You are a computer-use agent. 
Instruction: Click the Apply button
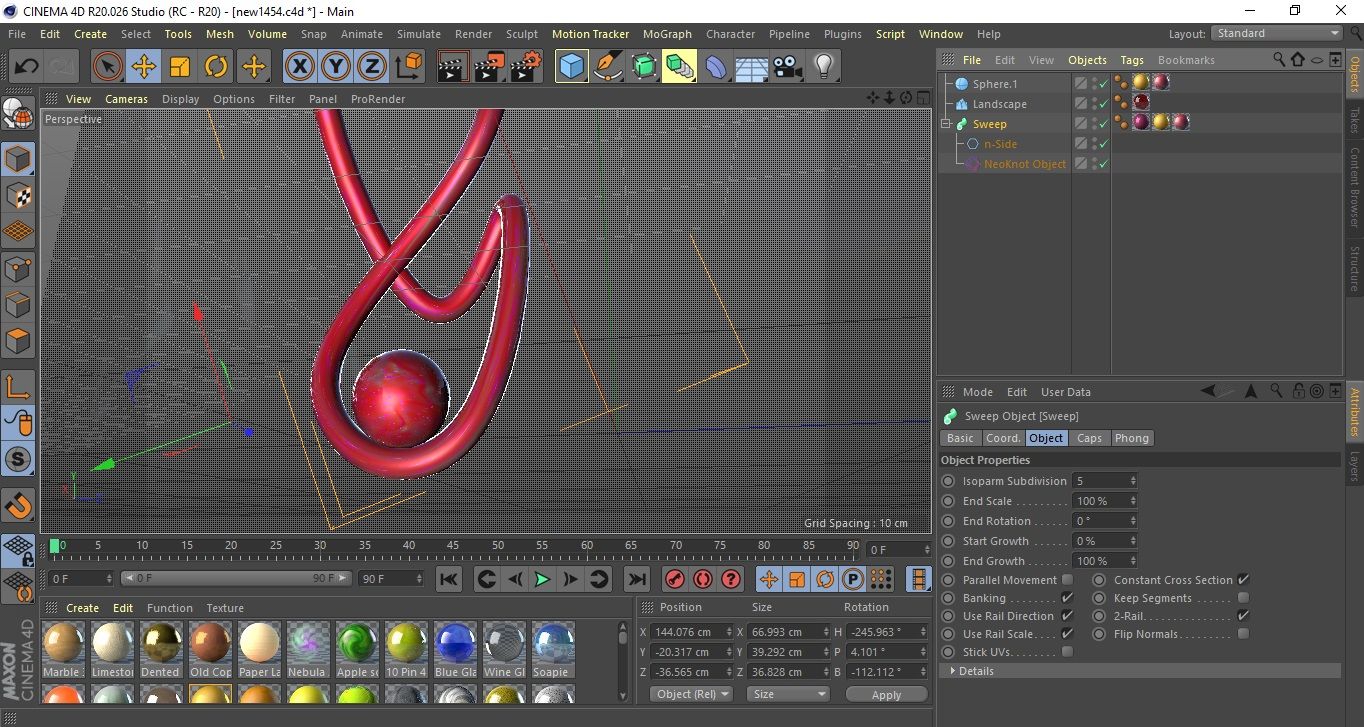click(886, 694)
